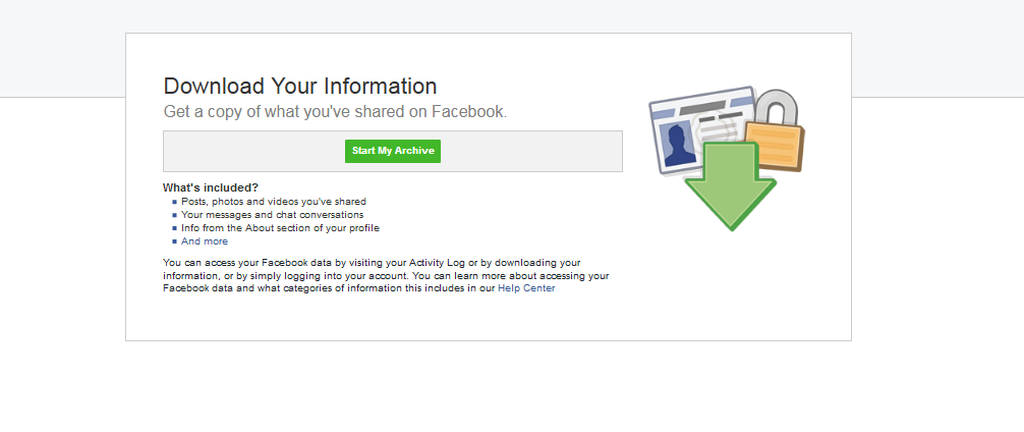
Task: Click 'Posts, photos and videos you've shared' text
Action: click(273, 202)
